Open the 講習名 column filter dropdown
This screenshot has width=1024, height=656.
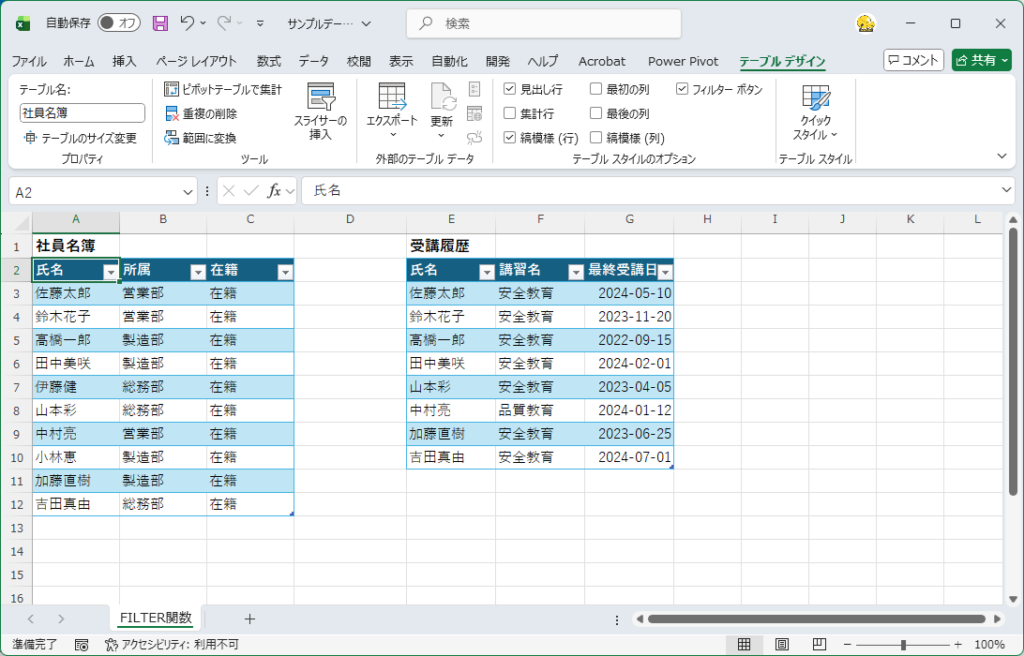575,271
